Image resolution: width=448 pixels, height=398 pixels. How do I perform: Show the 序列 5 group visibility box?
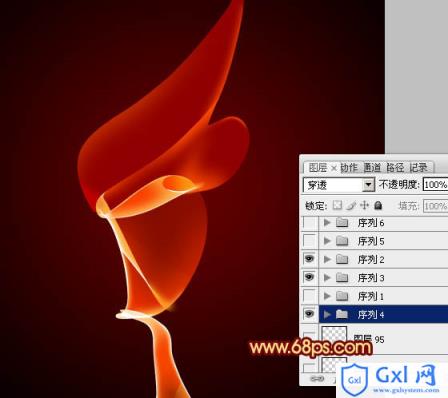click(x=309, y=240)
